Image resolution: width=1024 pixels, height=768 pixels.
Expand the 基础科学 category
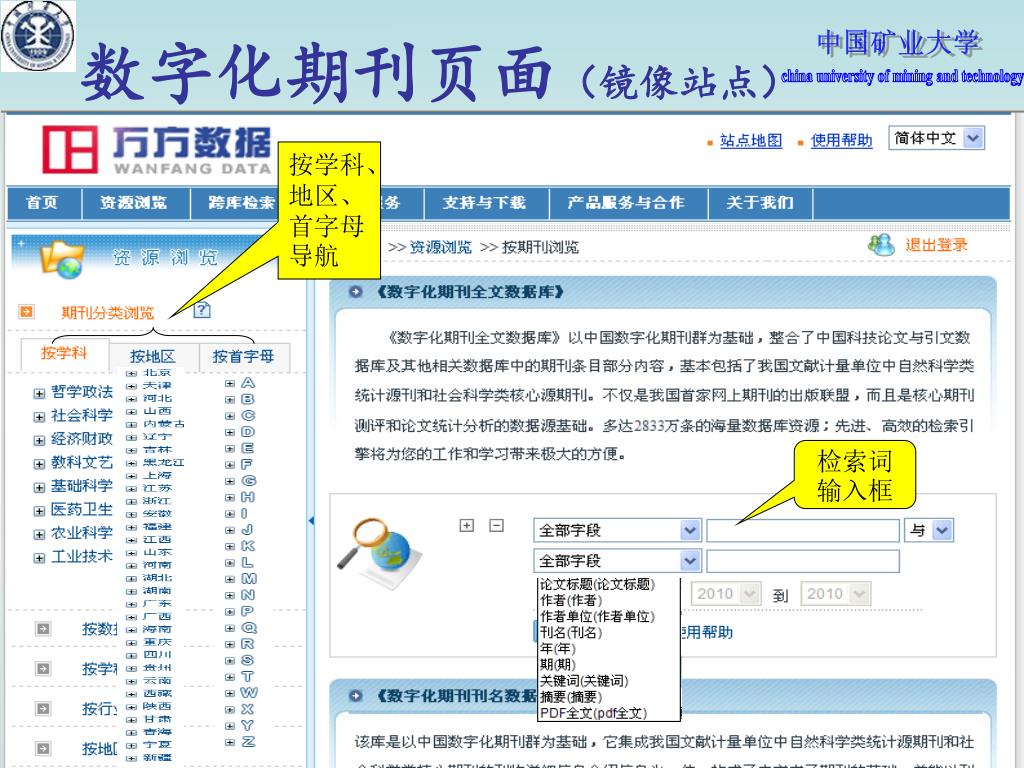pos(39,487)
